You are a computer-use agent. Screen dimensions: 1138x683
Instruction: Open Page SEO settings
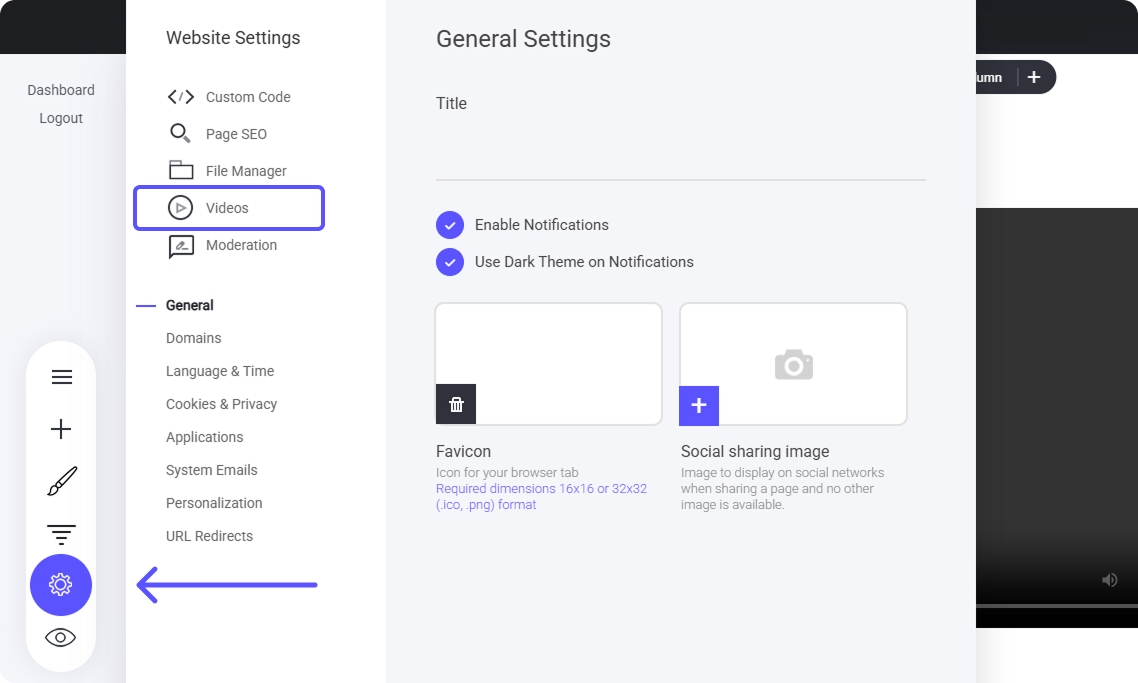click(236, 134)
